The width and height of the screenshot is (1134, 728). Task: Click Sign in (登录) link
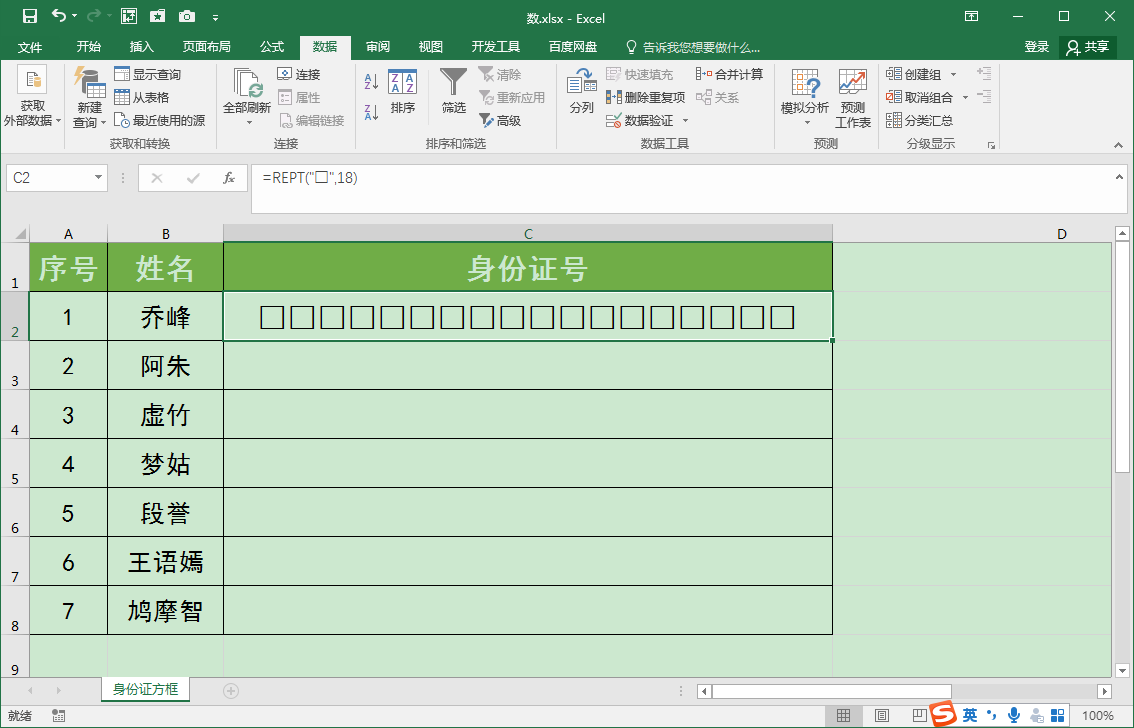pyautogui.click(x=1036, y=47)
